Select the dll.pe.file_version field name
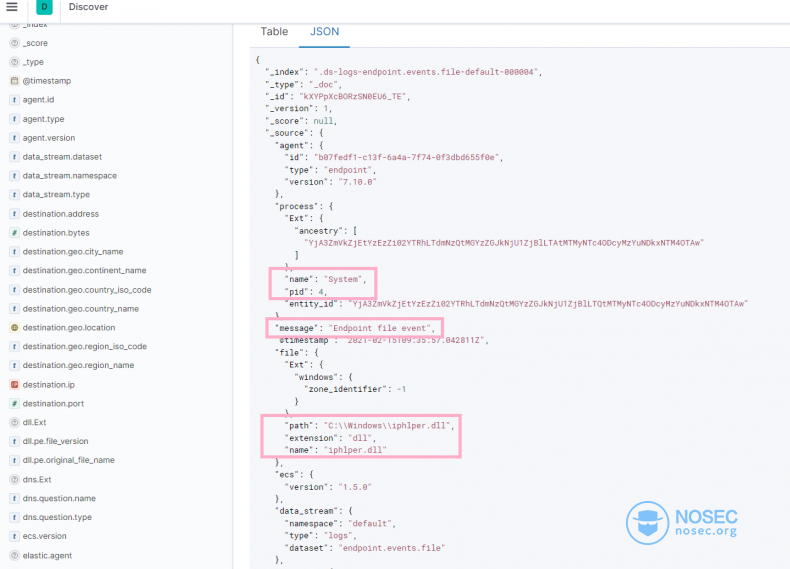Viewport: 790px width, 569px height. [55, 441]
